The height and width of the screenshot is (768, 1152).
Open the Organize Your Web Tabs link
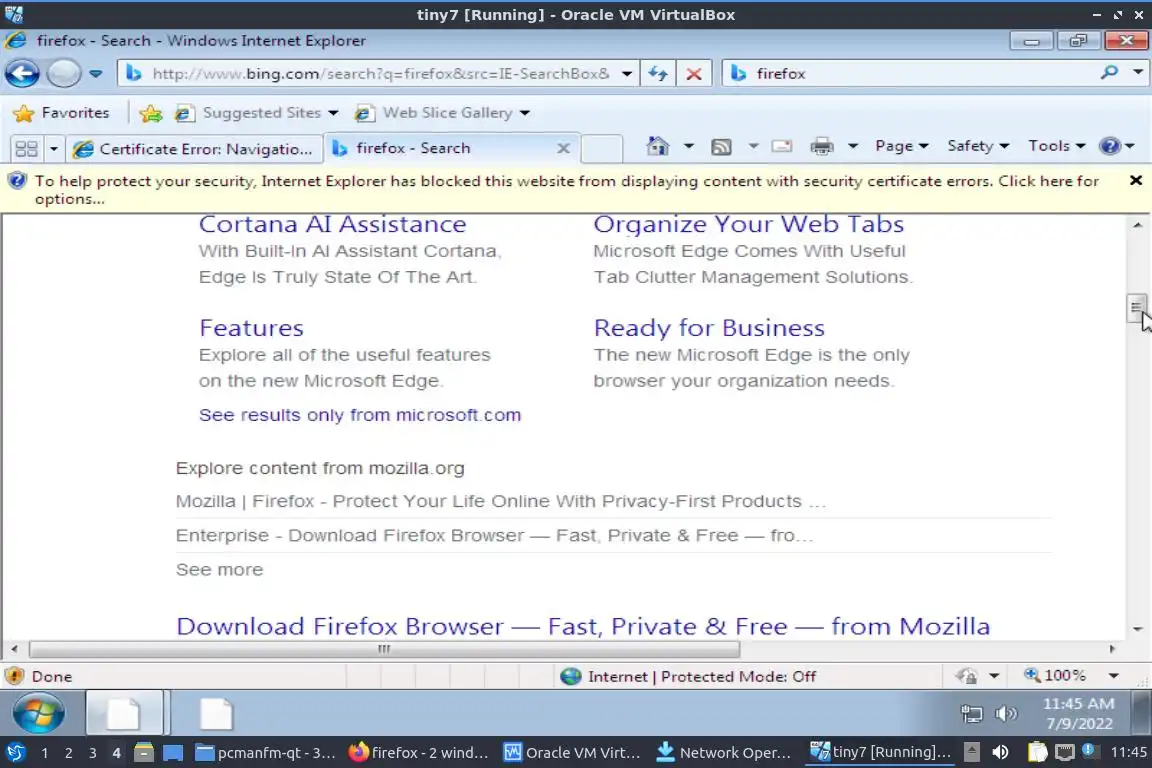[749, 224]
